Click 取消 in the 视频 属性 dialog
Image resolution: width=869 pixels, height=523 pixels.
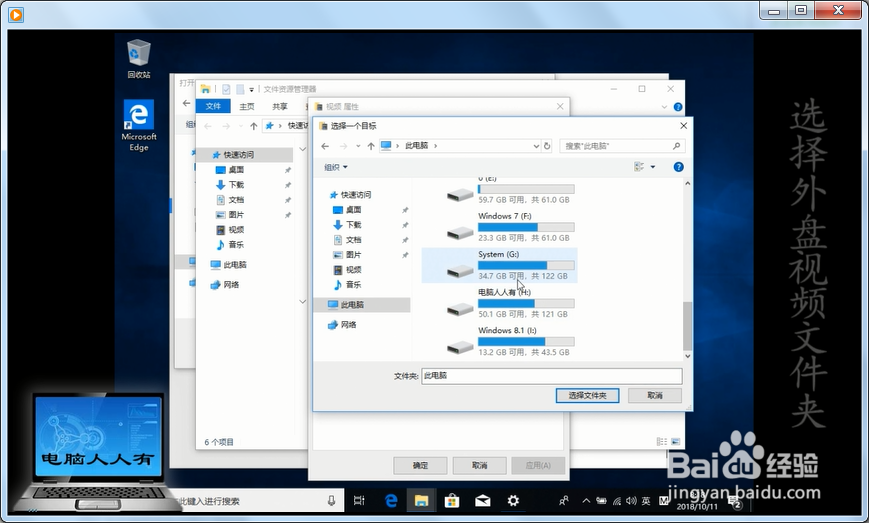click(479, 465)
